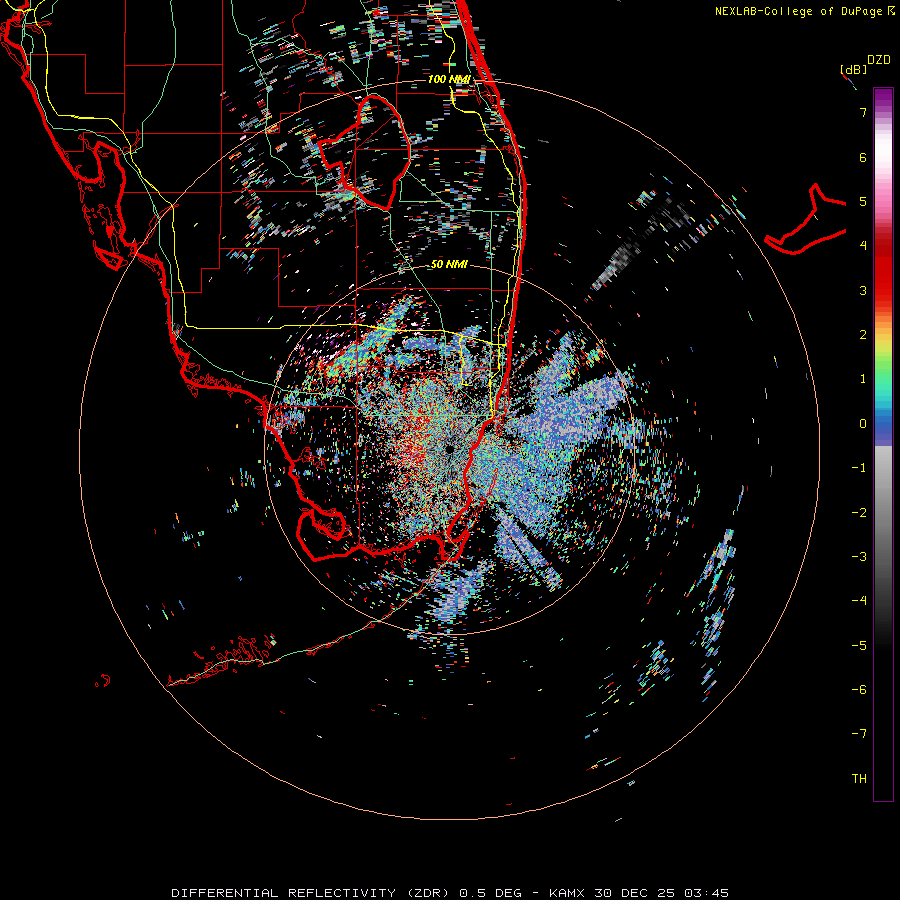
Task: Click the [dB] units label
Action: (854, 69)
